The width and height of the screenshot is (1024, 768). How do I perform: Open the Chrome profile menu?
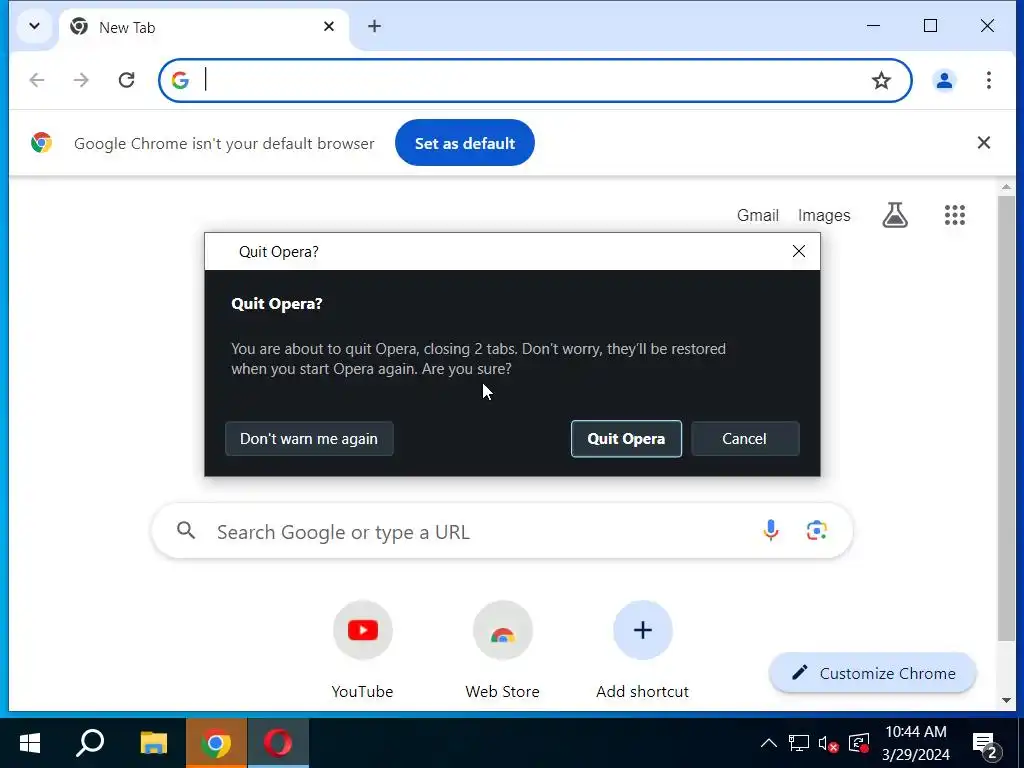(x=944, y=80)
